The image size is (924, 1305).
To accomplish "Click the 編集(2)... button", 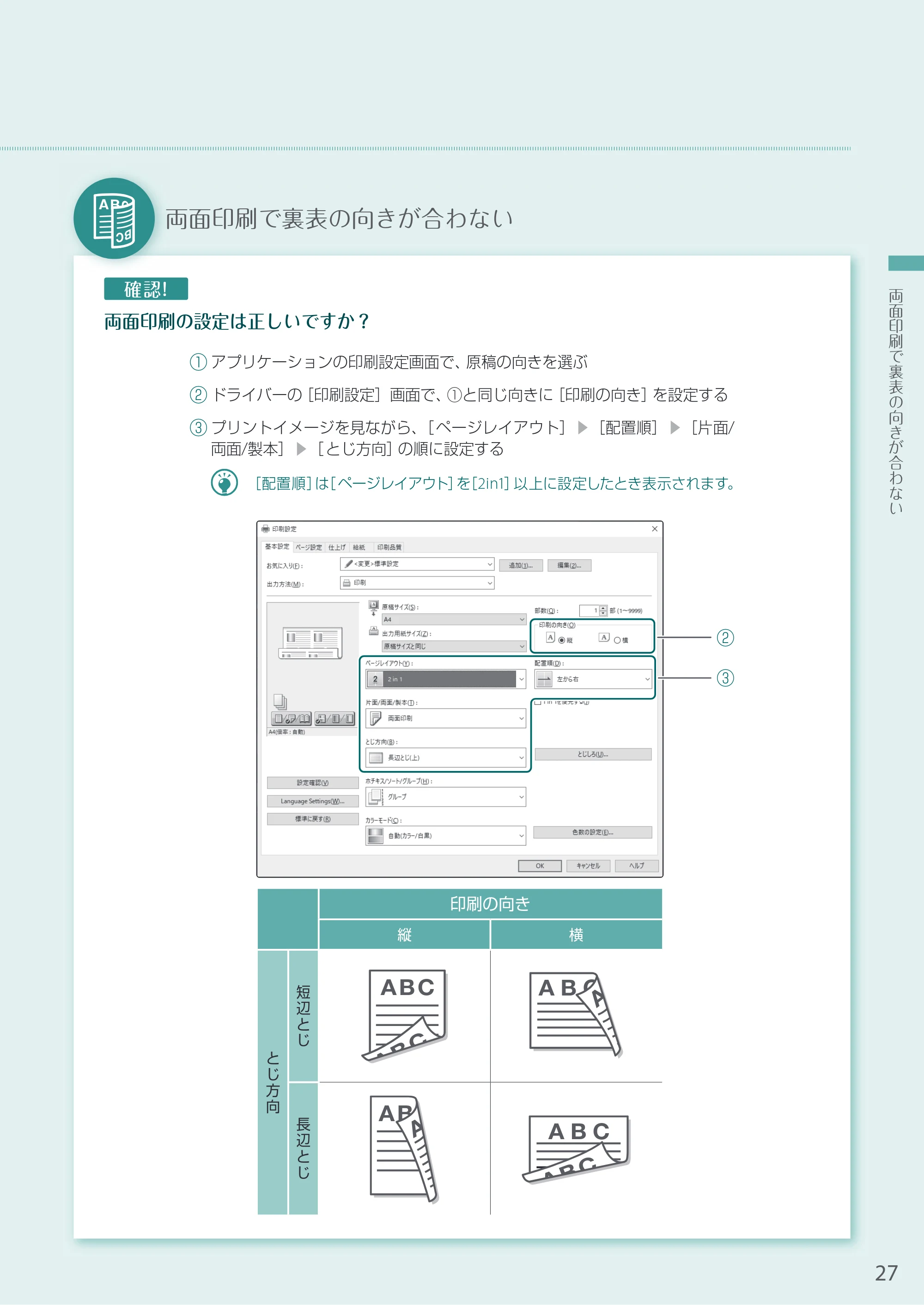I will tap(569, 565).
